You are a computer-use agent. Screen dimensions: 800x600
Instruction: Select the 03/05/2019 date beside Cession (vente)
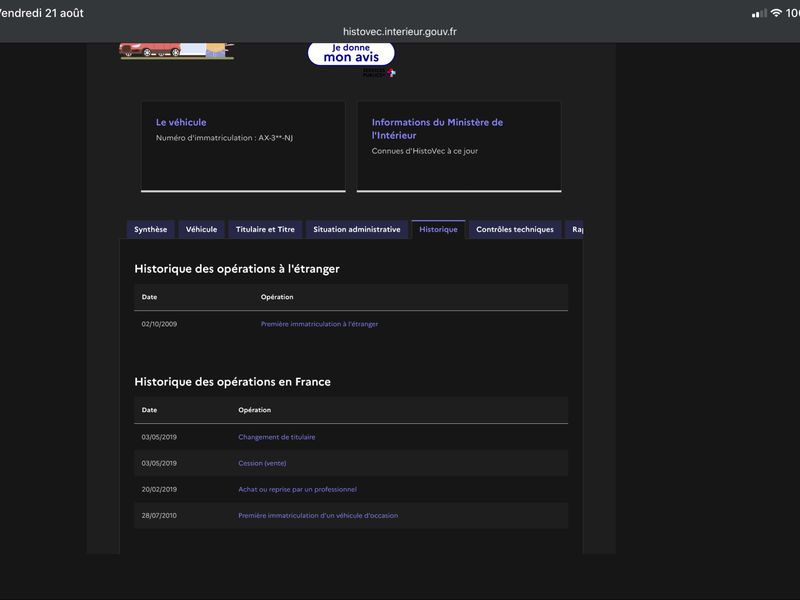[159, 463]
